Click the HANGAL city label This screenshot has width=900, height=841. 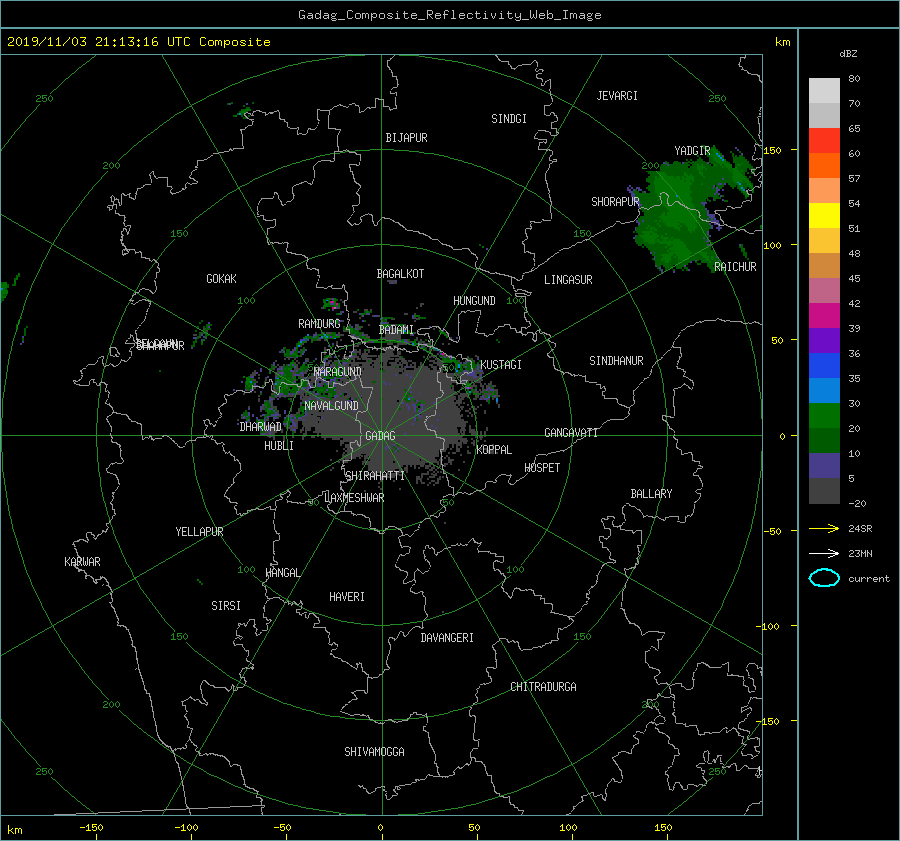tap(282, 573)
